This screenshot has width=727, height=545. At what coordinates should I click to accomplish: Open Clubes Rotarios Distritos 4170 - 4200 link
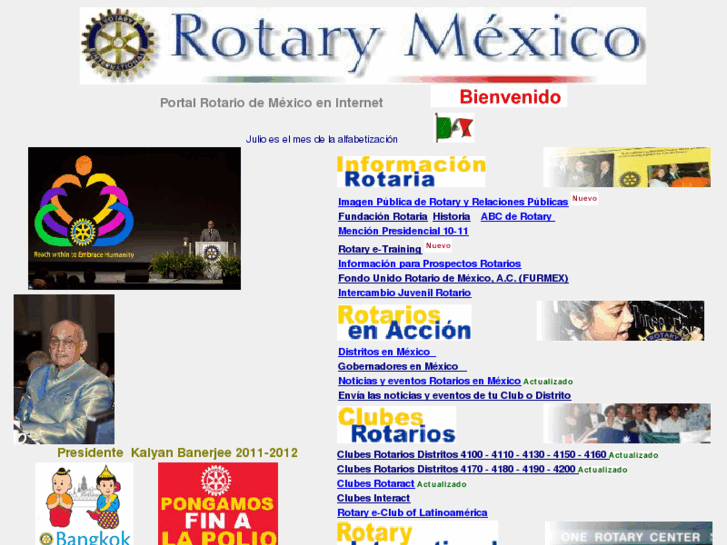(458, 469)
